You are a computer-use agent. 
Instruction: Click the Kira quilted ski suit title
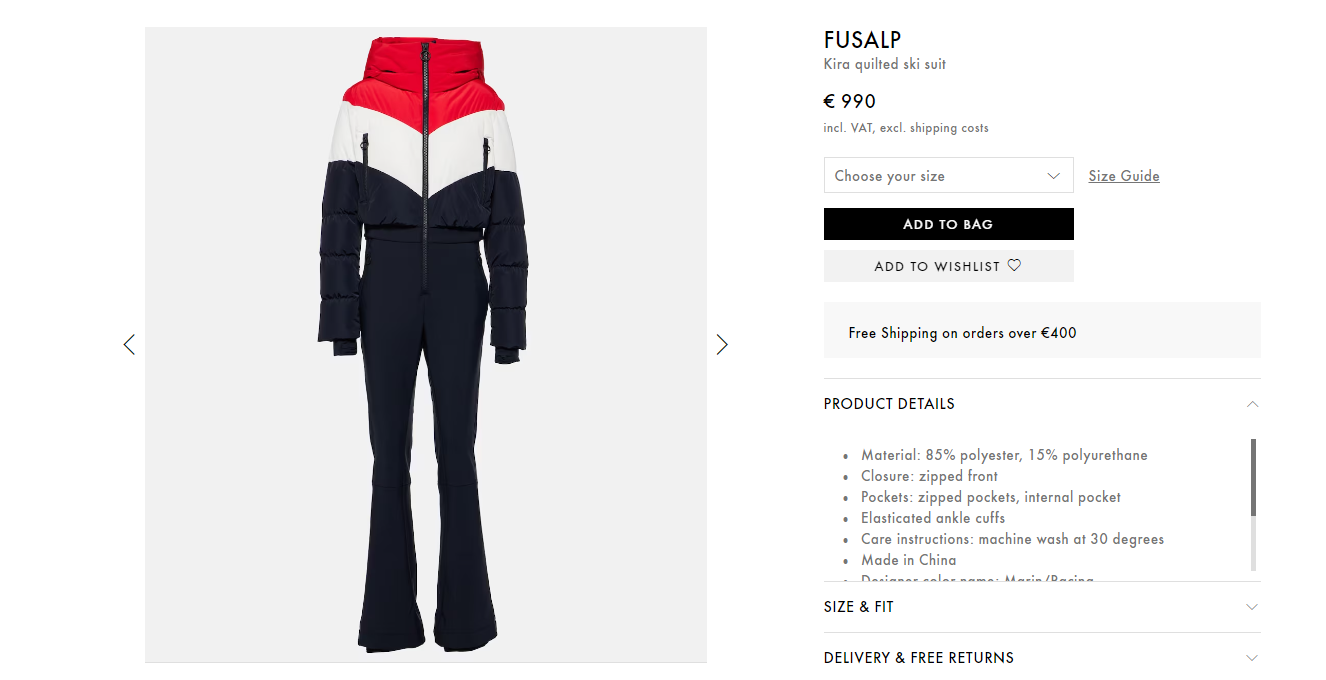(884, 64)
